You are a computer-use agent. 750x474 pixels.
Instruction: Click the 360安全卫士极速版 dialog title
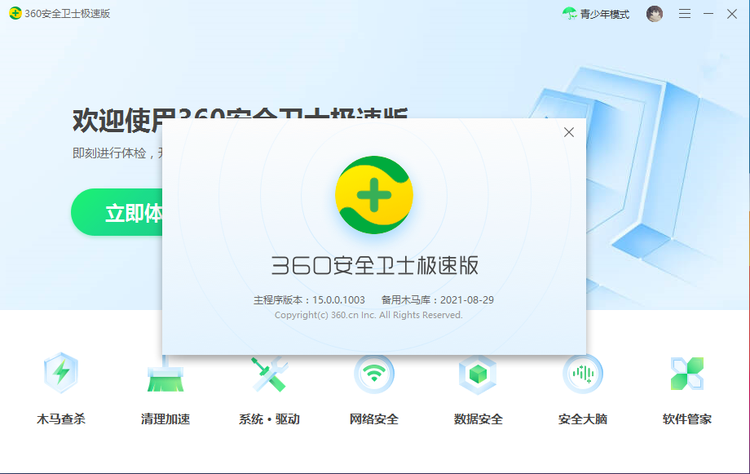pos(375,265)
